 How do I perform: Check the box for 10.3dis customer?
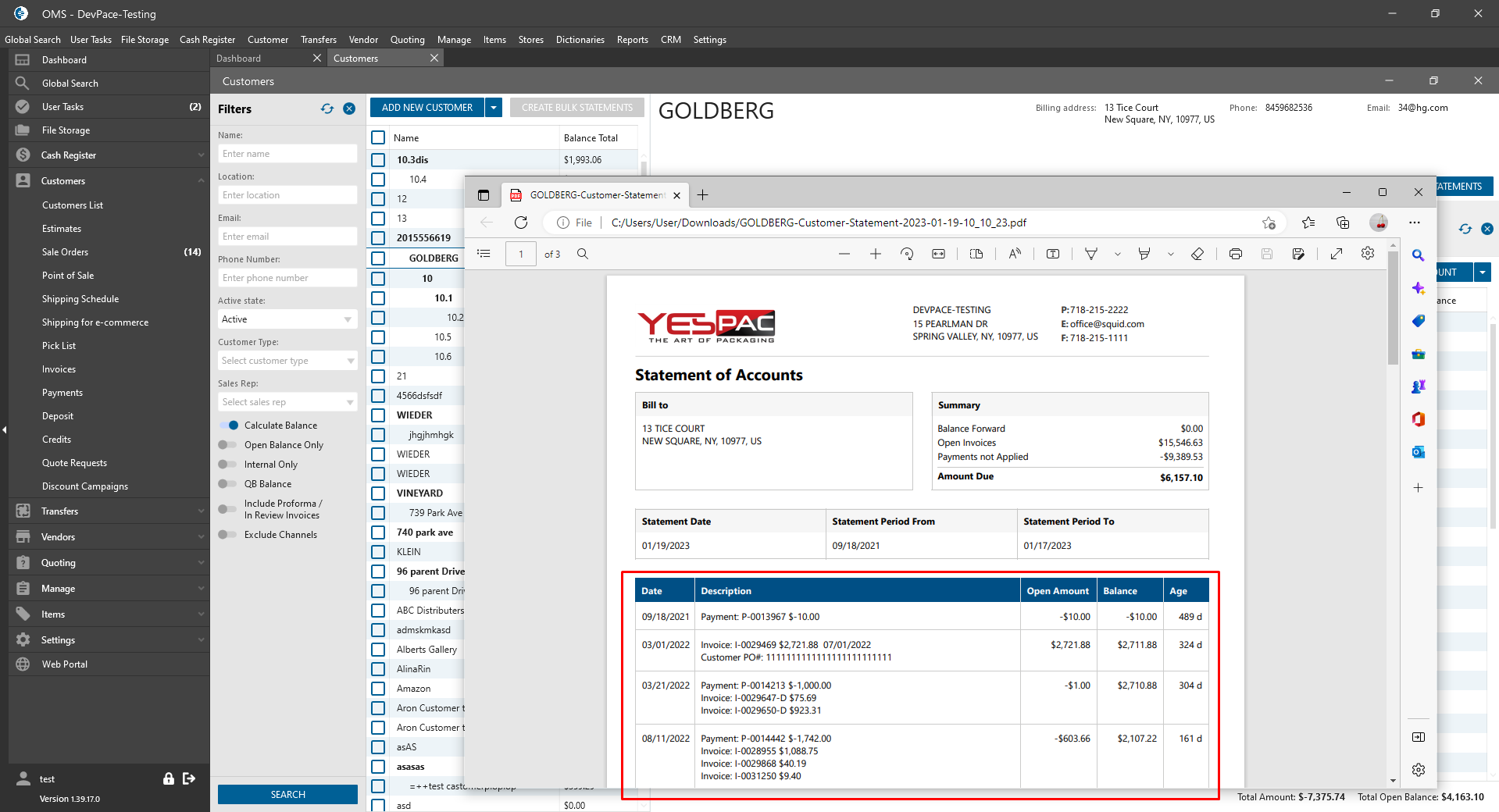(x=379, y=160)
